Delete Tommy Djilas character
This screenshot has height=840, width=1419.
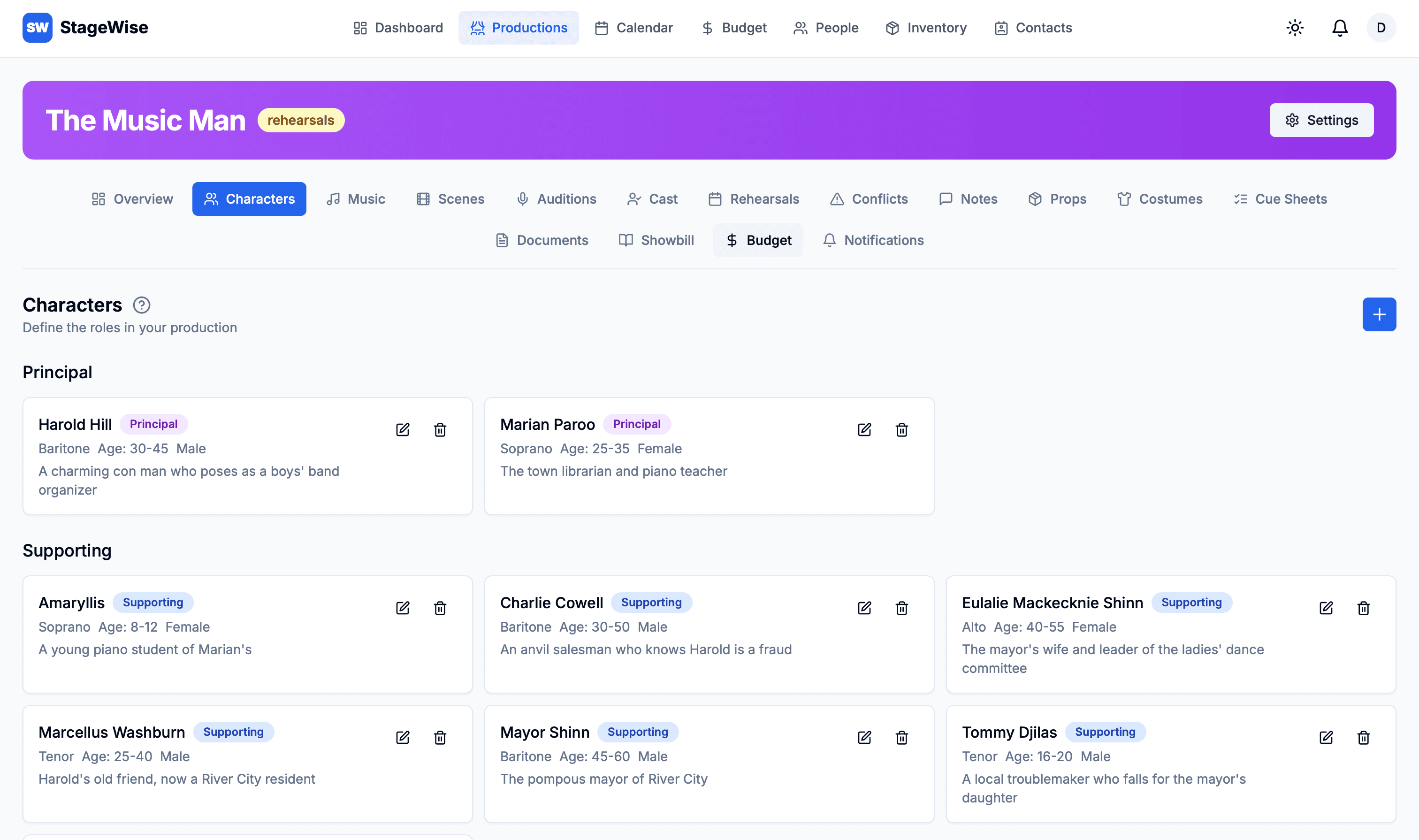tap(1364, 738)
